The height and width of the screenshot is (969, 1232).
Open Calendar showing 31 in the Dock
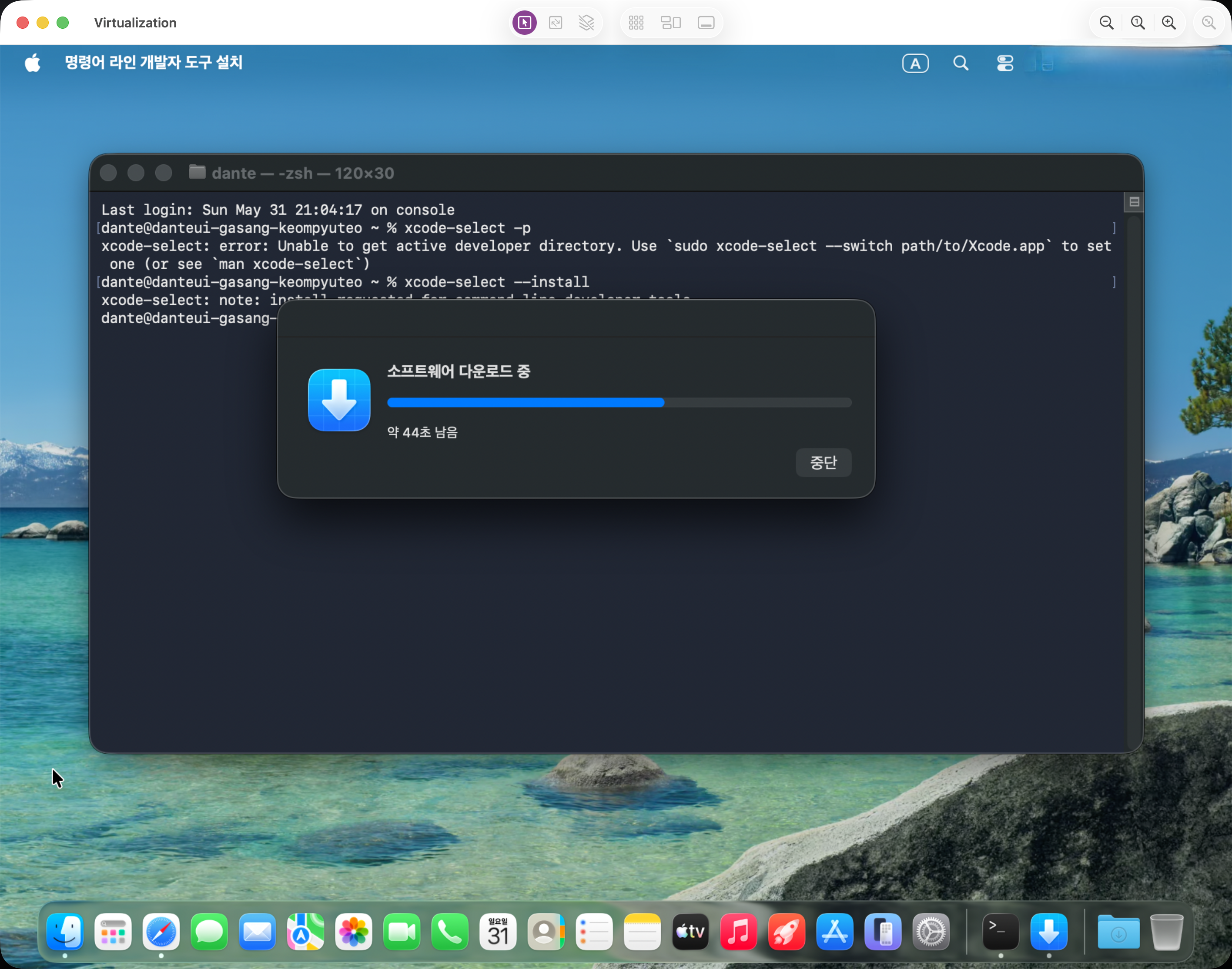point(498,932)
